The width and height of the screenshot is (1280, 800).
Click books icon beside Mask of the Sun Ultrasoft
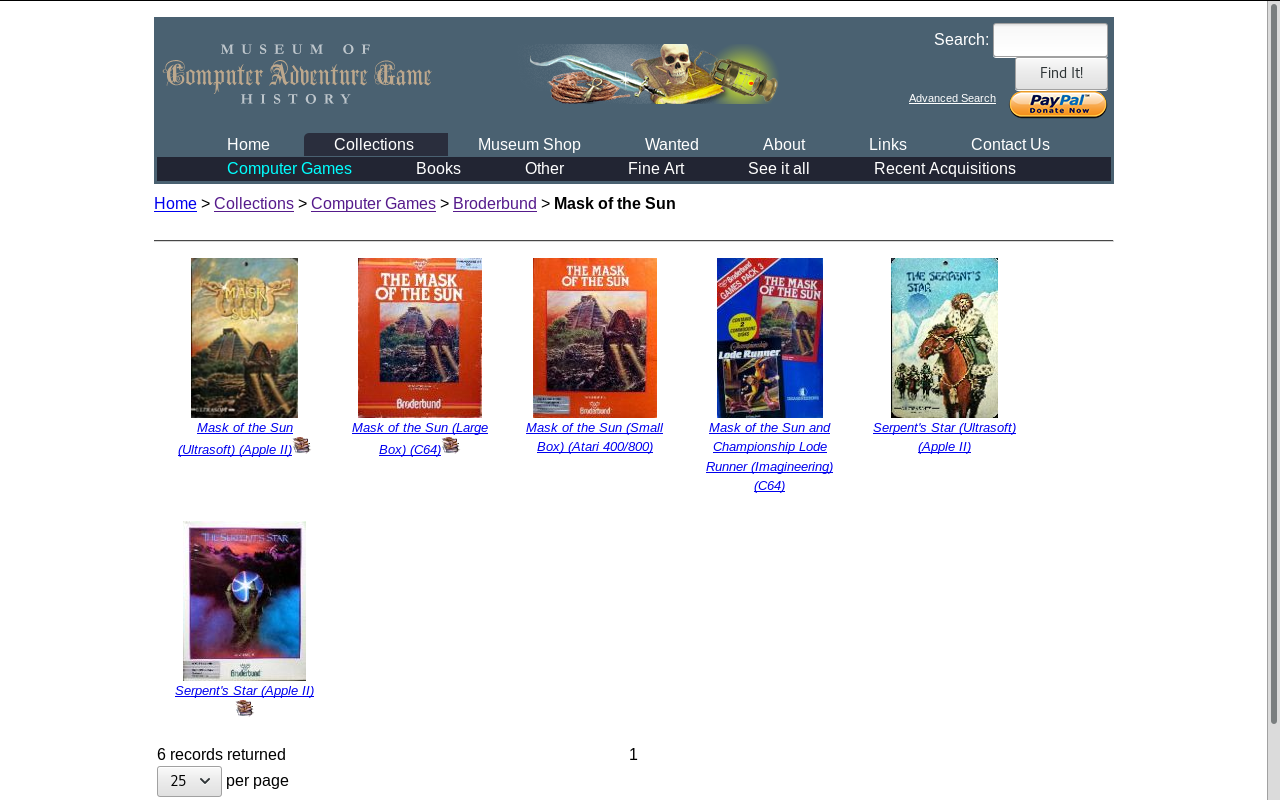(x=302, y=446)
